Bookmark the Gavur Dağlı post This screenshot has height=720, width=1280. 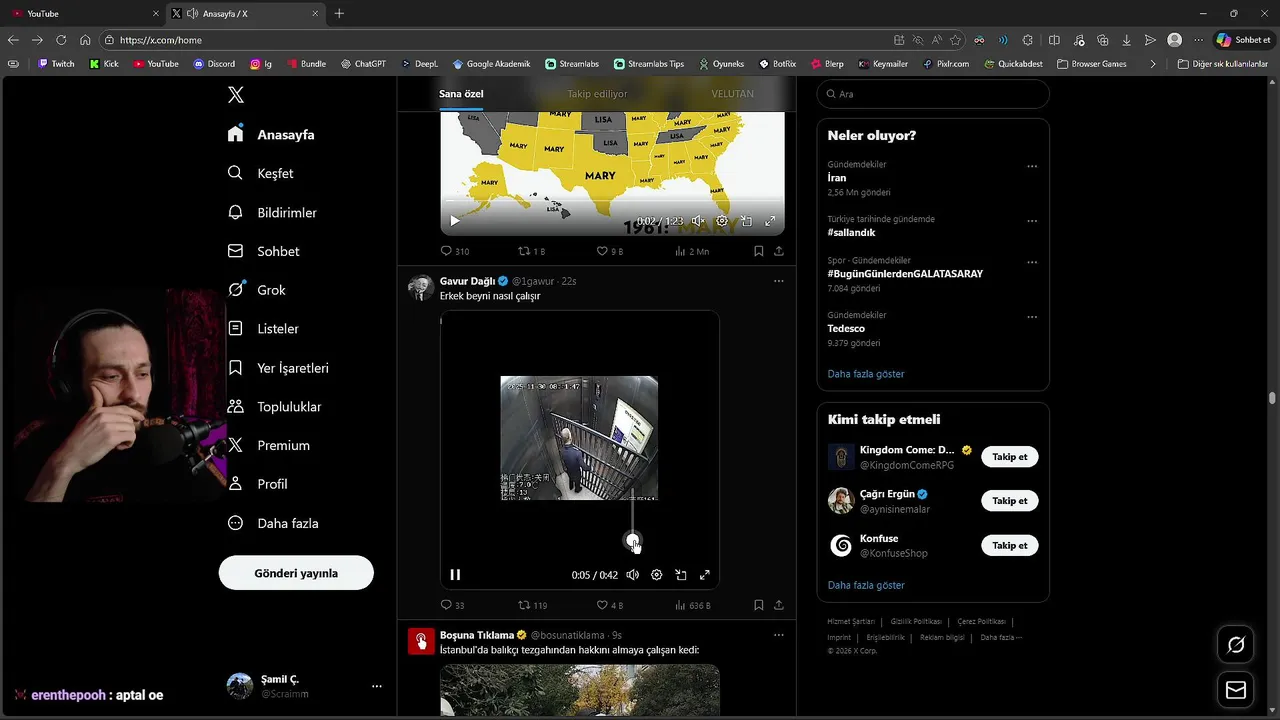(759, 605)
